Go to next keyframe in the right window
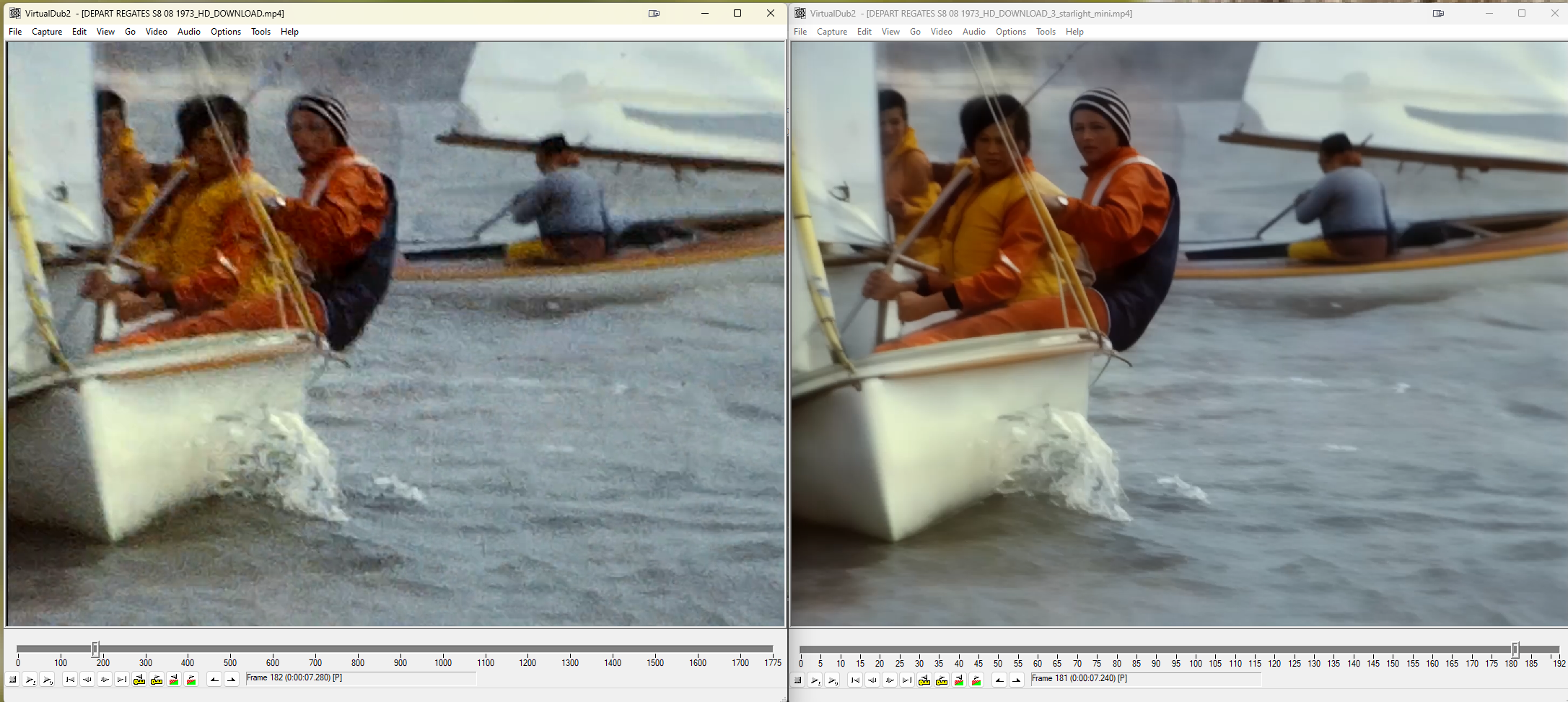Image resolution: width=1568 pixels, height=702 pixels. click(942, 680)
